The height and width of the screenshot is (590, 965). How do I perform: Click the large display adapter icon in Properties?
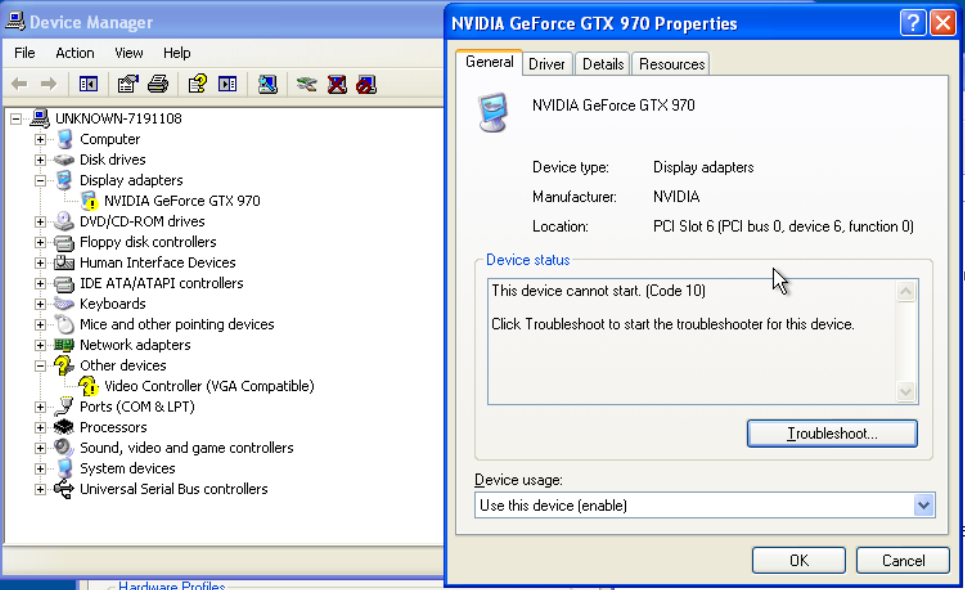point(494,113)
